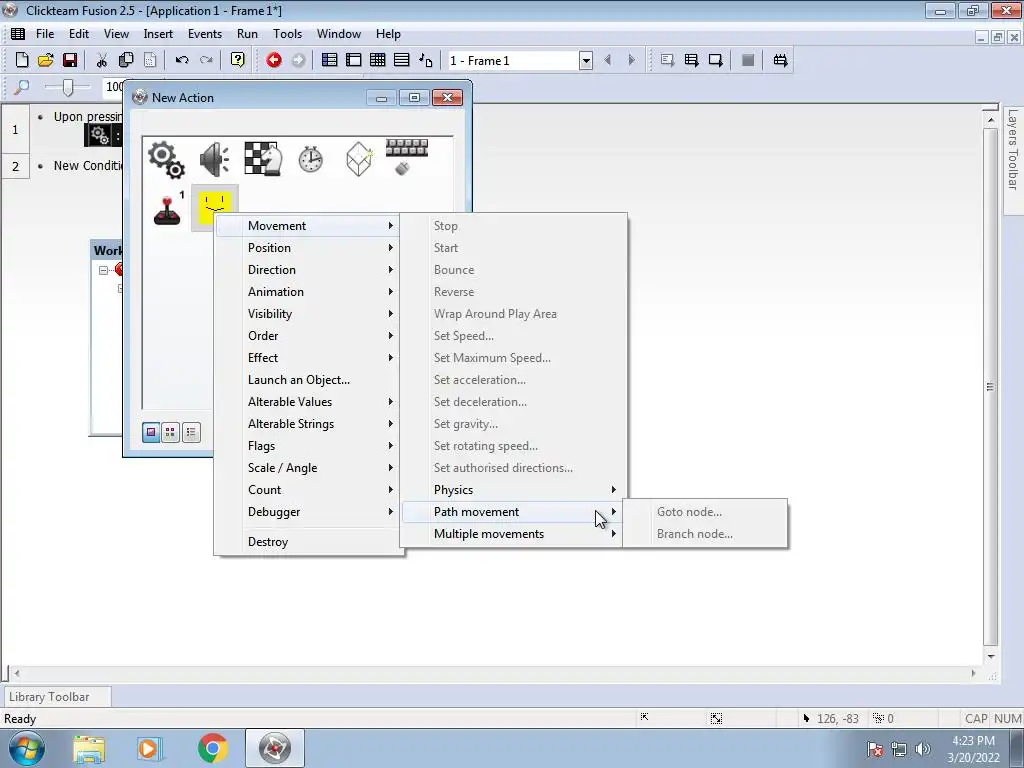The height and width of the screenshot is (768, 1024).
Task: Open the Storyboard Editor icon
Action: coord(329,60)
